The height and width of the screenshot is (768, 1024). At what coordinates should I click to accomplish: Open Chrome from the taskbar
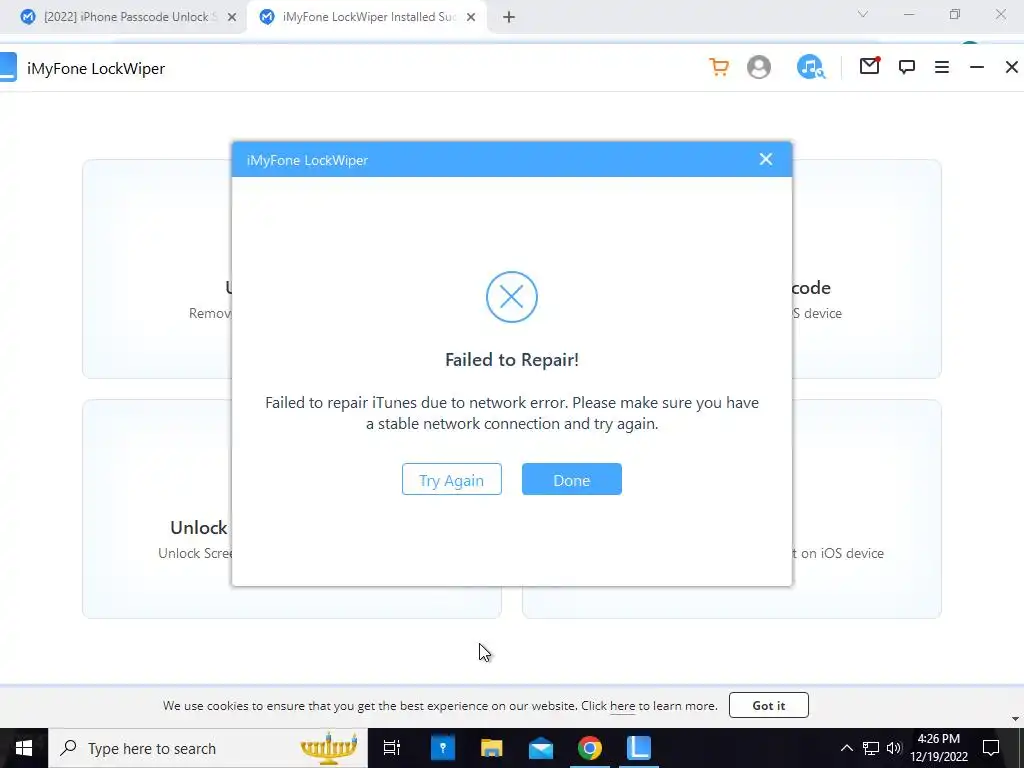coord(590,748)
